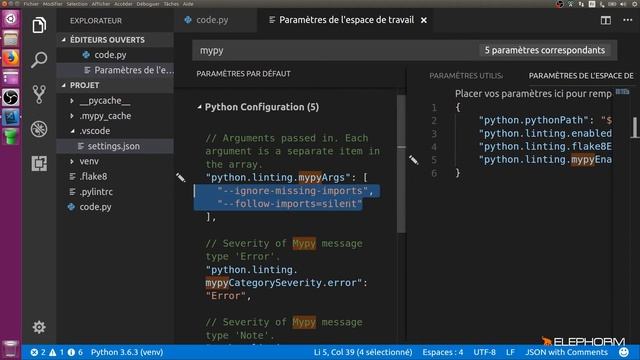Expand the .mypy_cache folder
The image size is (640, 360).
[x=72, y=116]
